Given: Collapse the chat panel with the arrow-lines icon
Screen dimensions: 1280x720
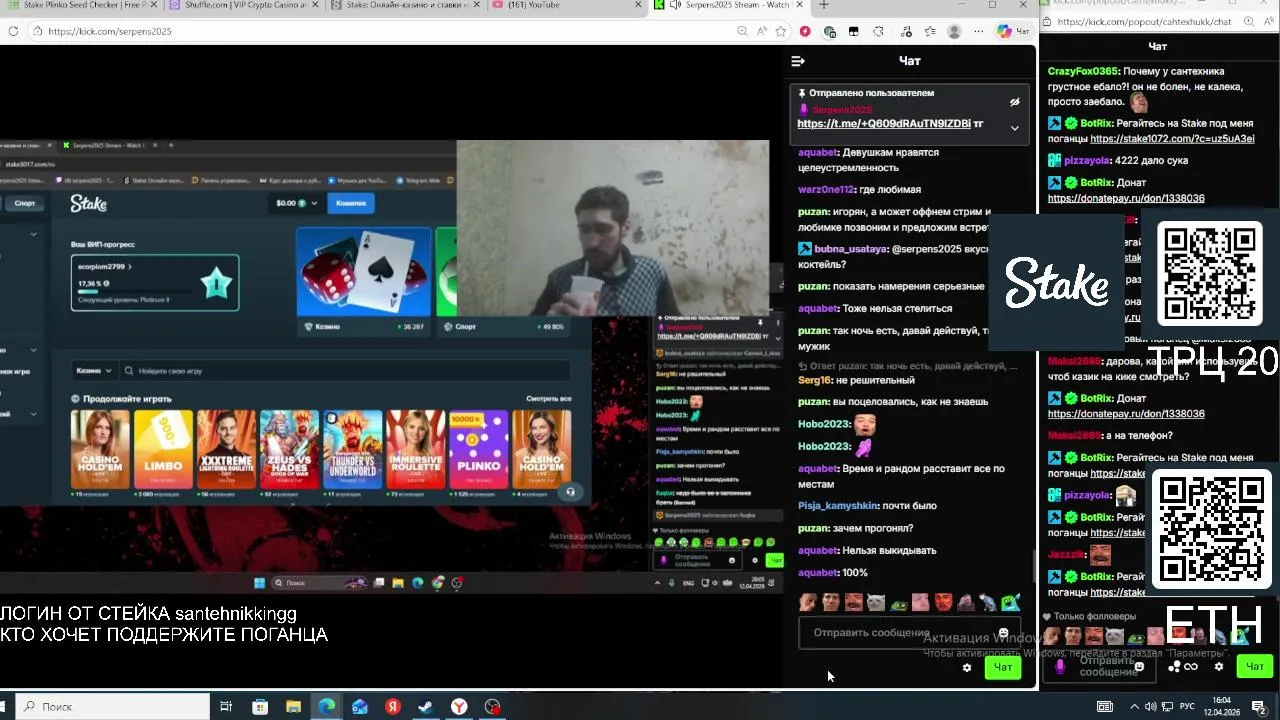Looking at the screenshot, I should 798,61.
